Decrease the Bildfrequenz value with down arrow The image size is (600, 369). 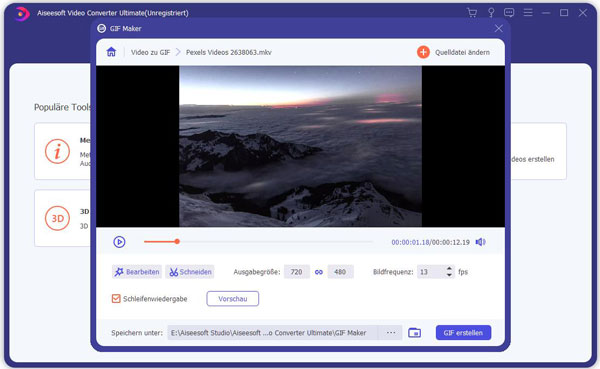449,275
